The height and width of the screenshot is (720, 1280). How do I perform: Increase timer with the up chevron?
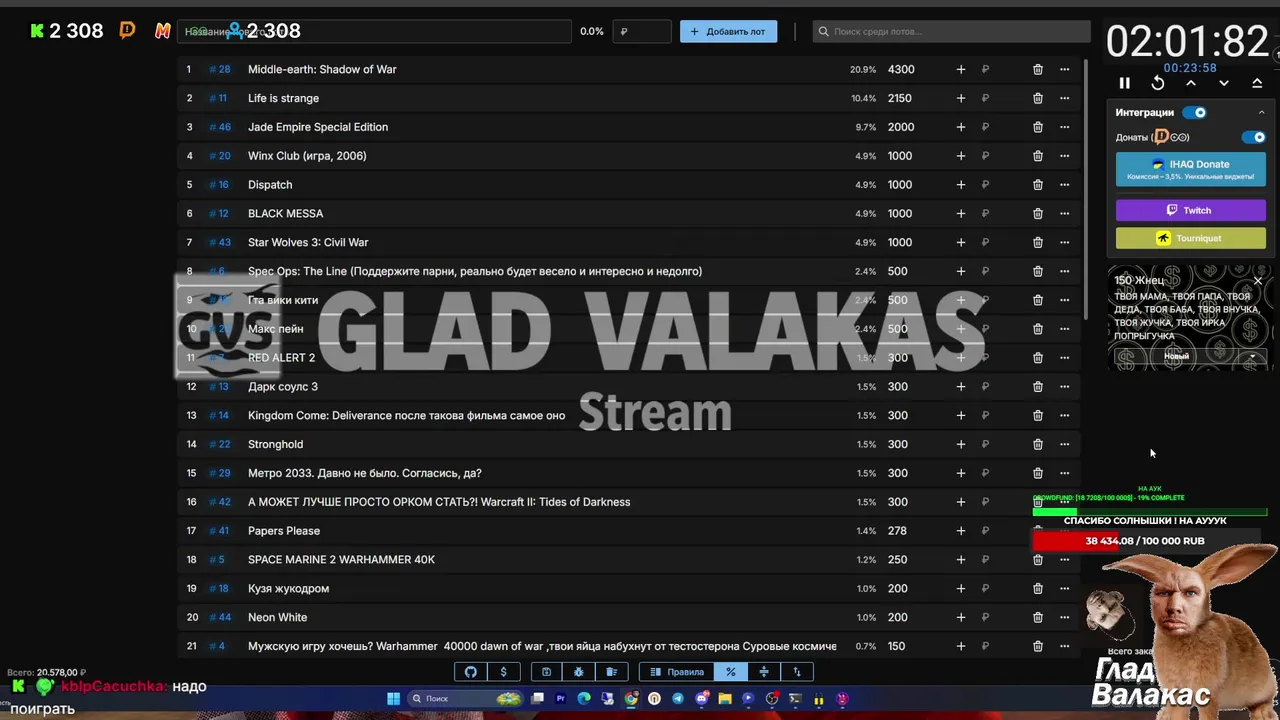click(x=1191, y=84)
